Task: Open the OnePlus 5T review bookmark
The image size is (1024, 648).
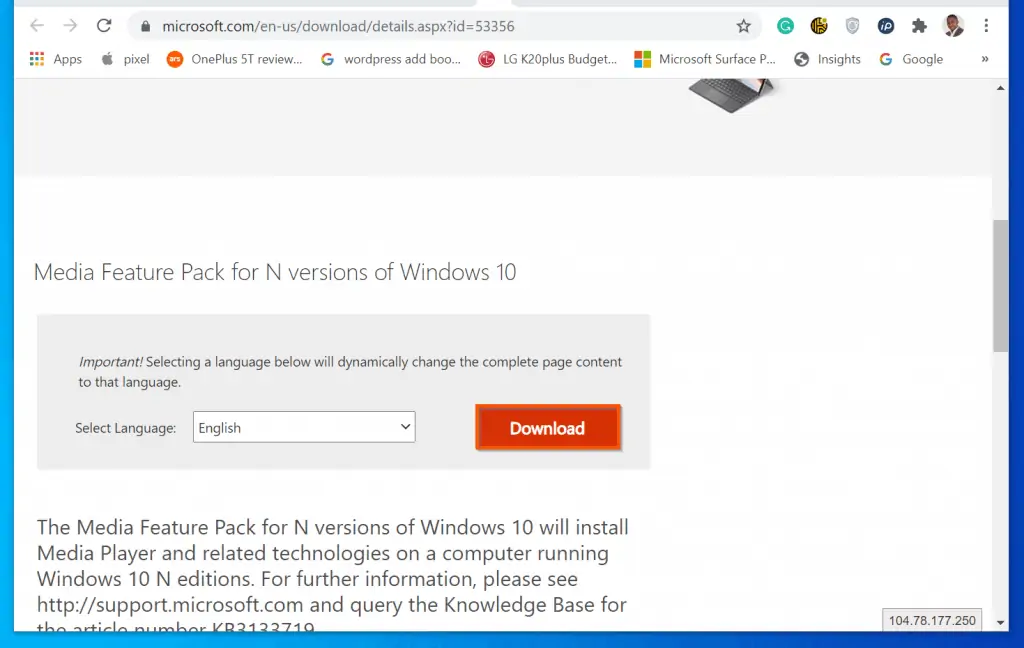Action: [234, 59]
